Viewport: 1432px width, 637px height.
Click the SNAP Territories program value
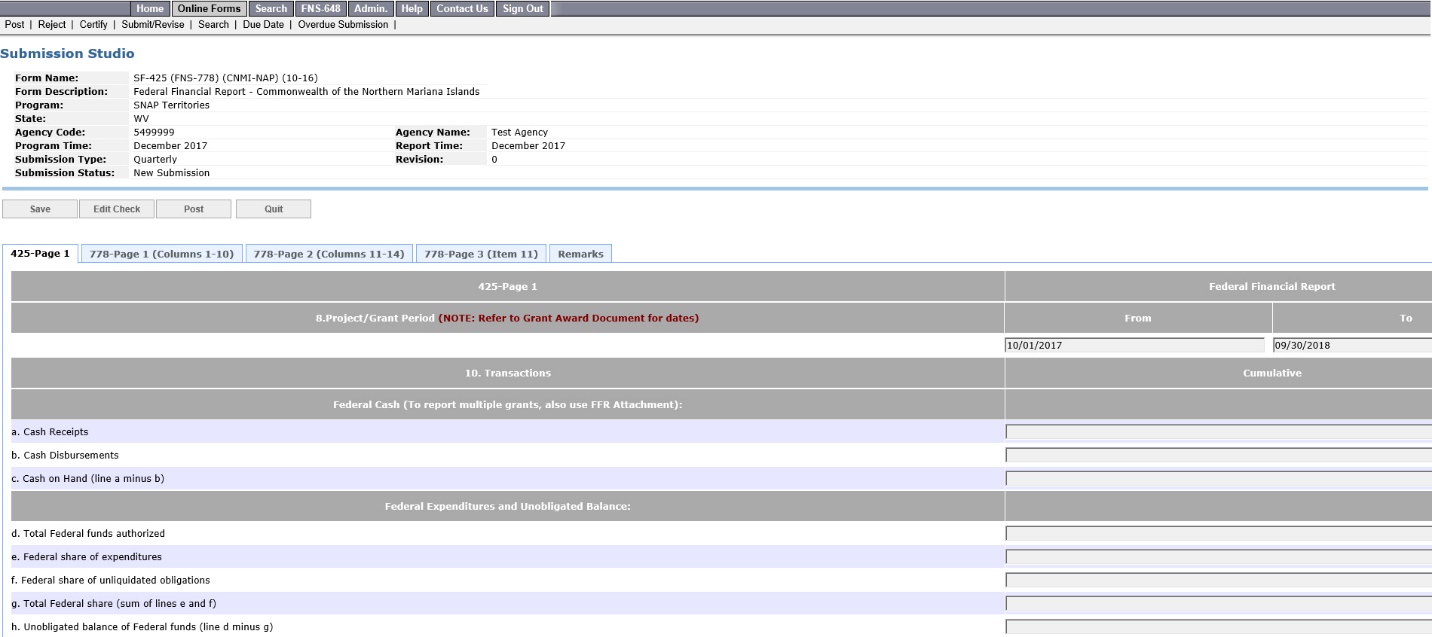coord(171,104)
